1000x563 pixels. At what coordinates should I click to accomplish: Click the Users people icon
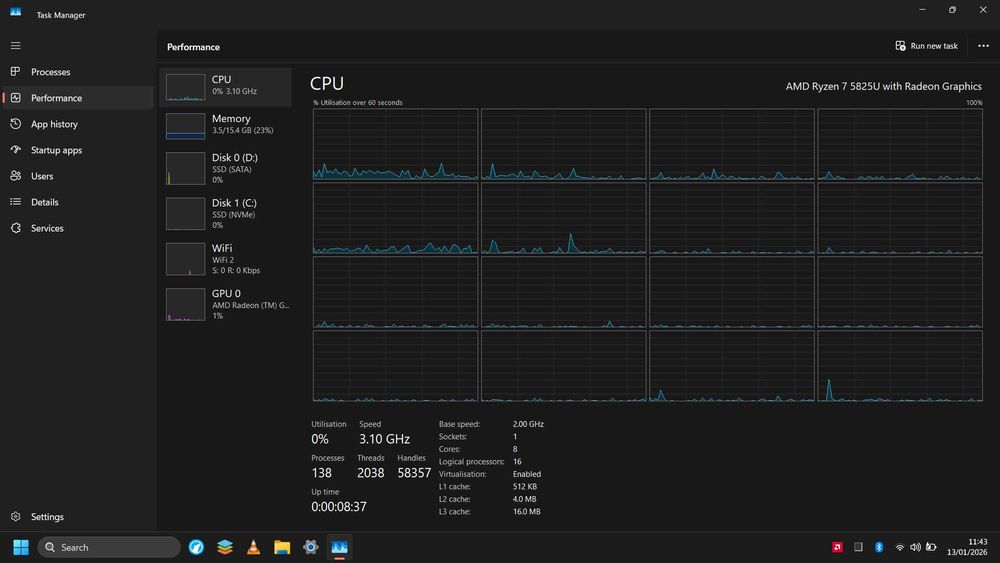click(15, 175)
